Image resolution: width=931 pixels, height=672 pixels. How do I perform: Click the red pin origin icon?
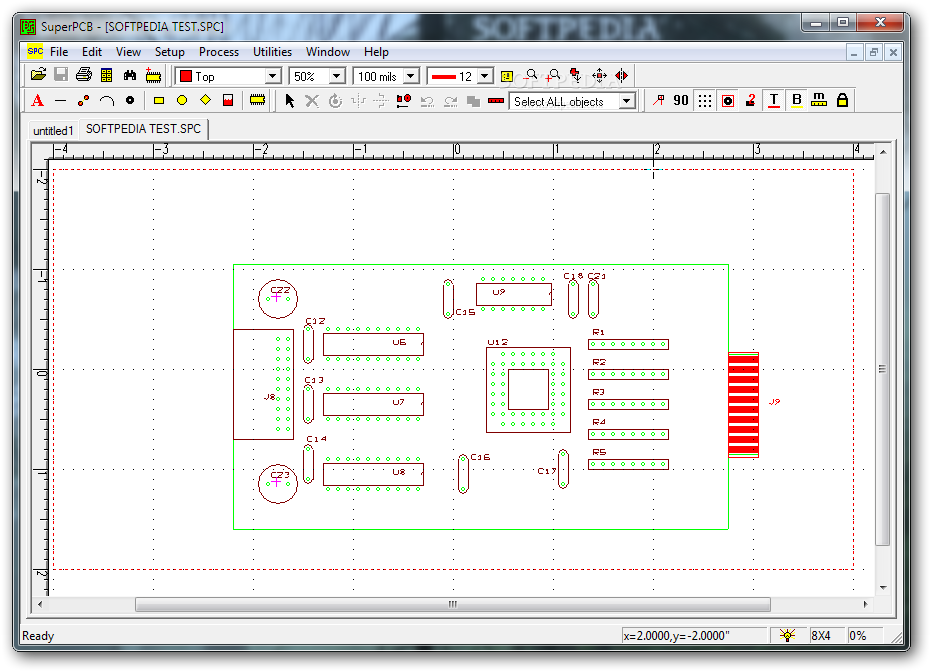[658, 100]
